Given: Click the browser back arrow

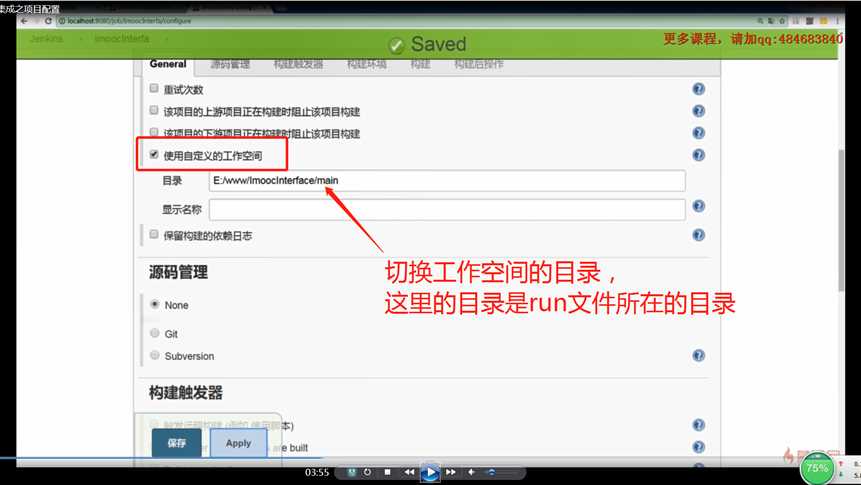Looking at the screenshot, I should 24,21.
